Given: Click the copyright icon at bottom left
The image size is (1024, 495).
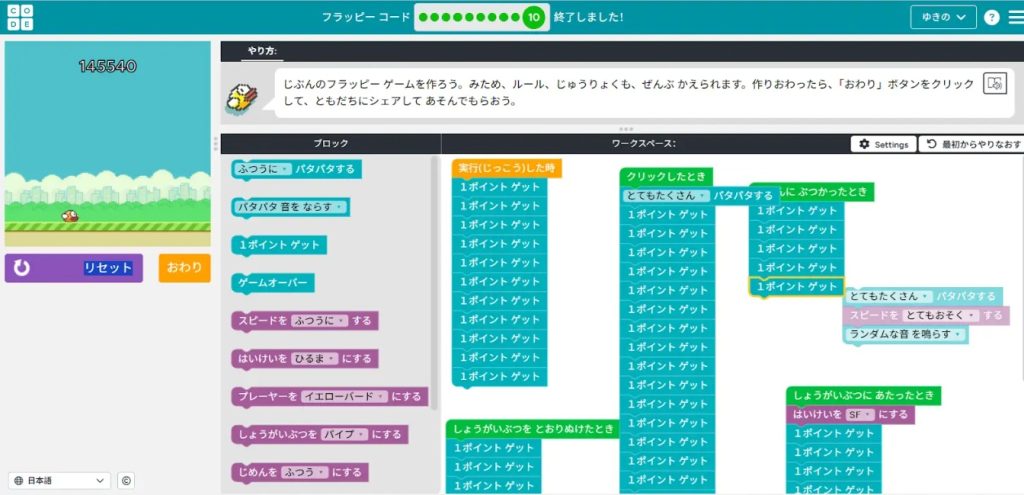Looking at the screenshot, I should click(126, 481).
